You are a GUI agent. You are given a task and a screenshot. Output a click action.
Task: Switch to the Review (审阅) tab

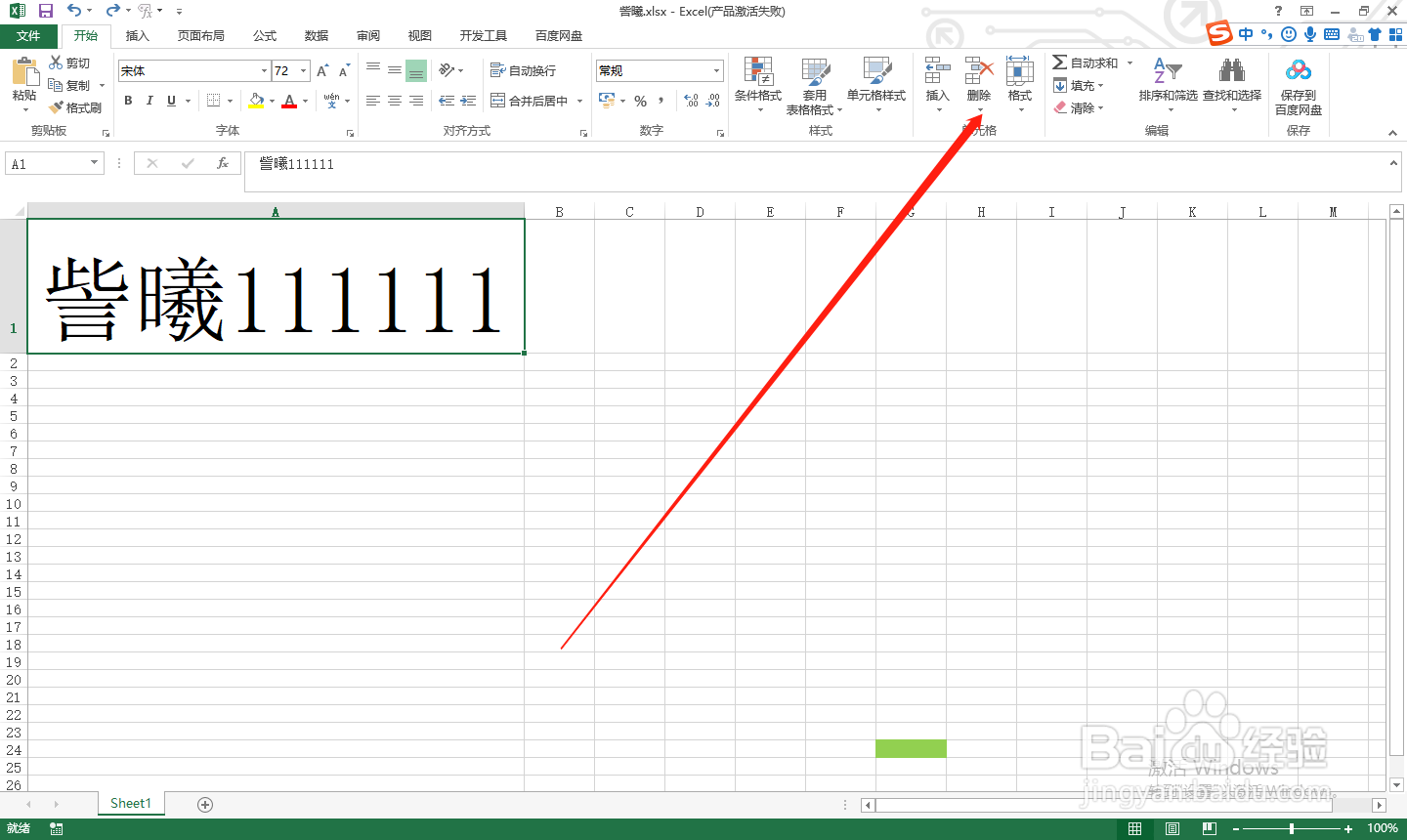(x=368, y=35)
